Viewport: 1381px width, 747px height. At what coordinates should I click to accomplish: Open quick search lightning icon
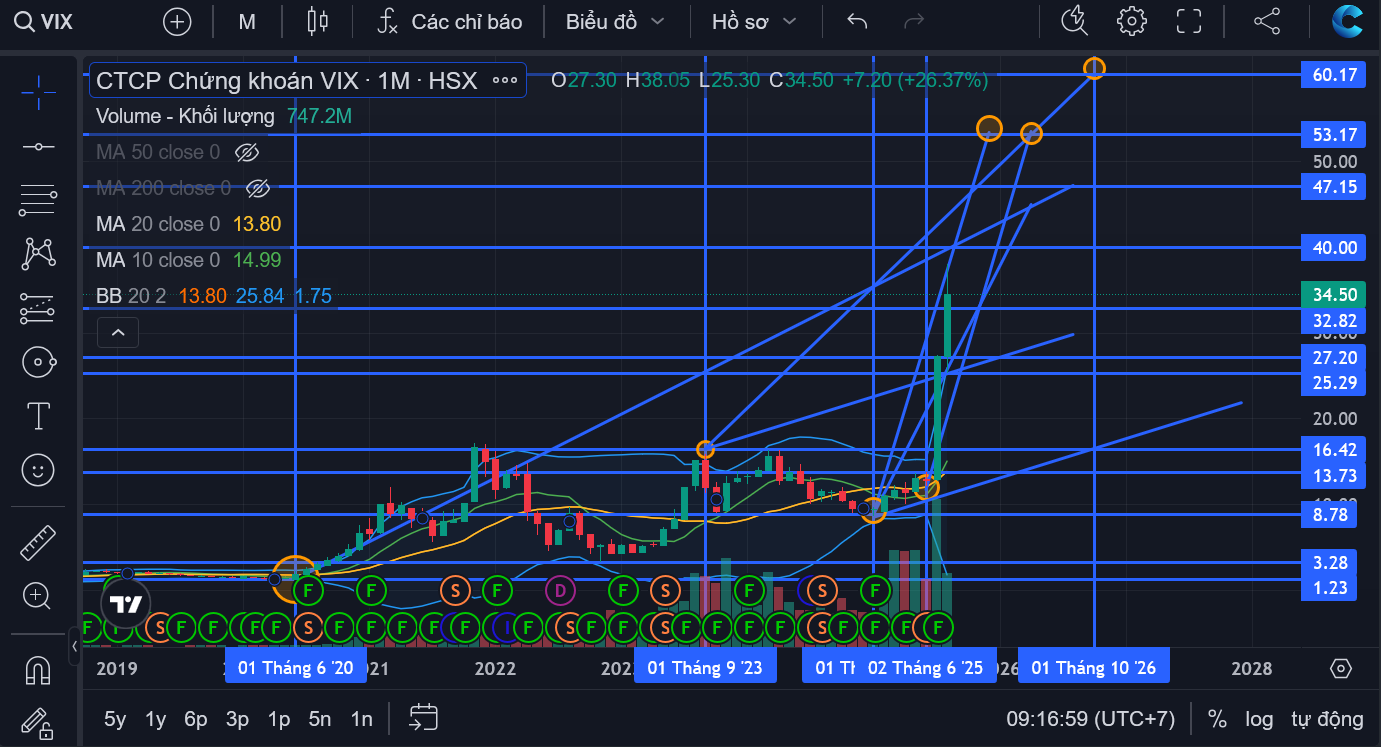click(x=1076, y=21)
